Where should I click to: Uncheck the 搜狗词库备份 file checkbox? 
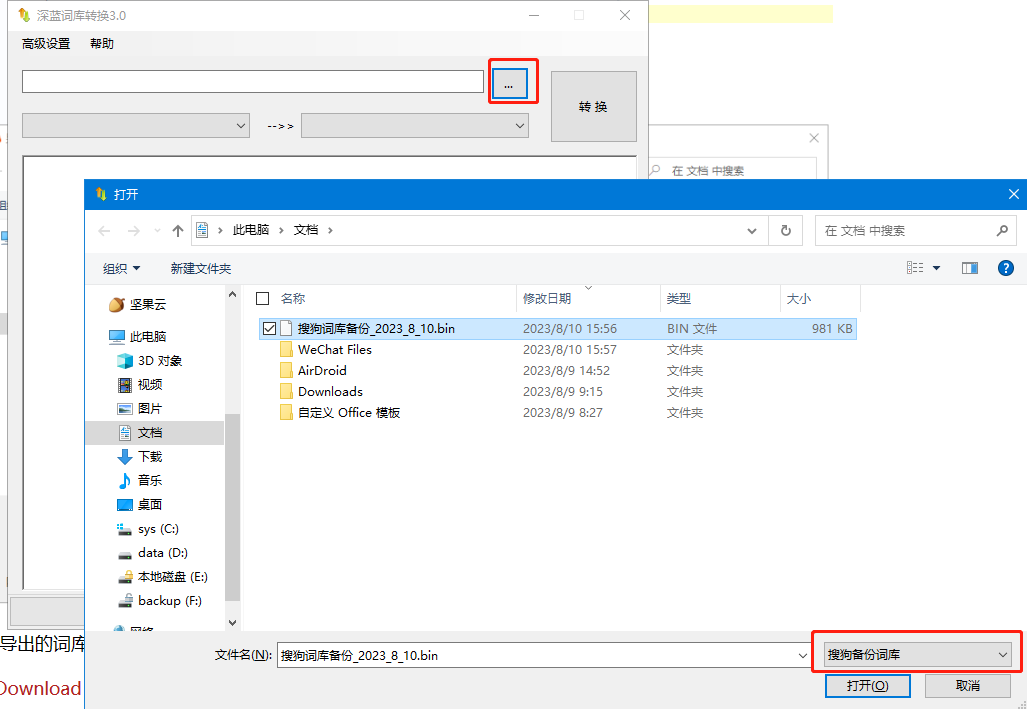tap(268, 328)
